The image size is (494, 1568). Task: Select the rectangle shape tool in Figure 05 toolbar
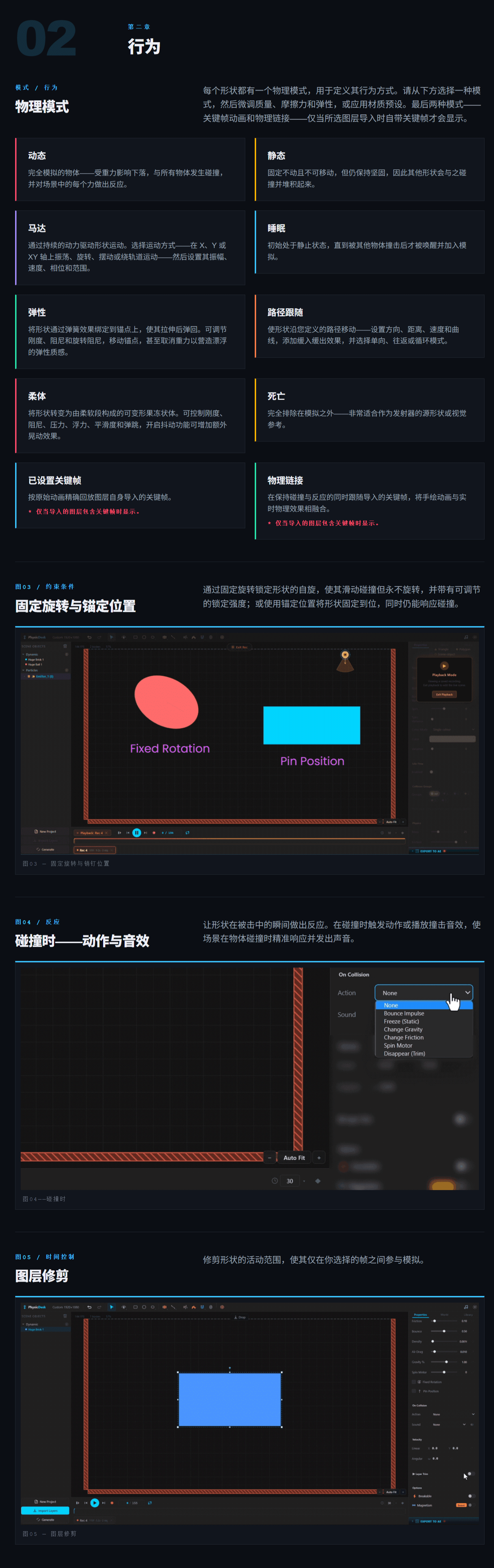coord(135,1307)
